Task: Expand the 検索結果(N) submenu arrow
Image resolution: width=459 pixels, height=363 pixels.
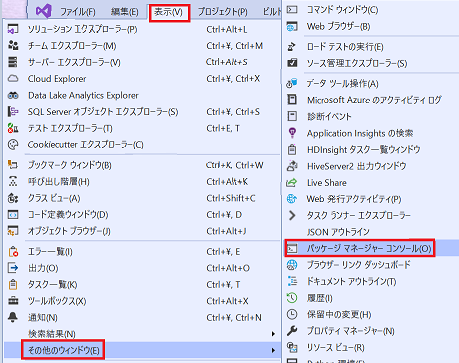Action: click(273, 334)
